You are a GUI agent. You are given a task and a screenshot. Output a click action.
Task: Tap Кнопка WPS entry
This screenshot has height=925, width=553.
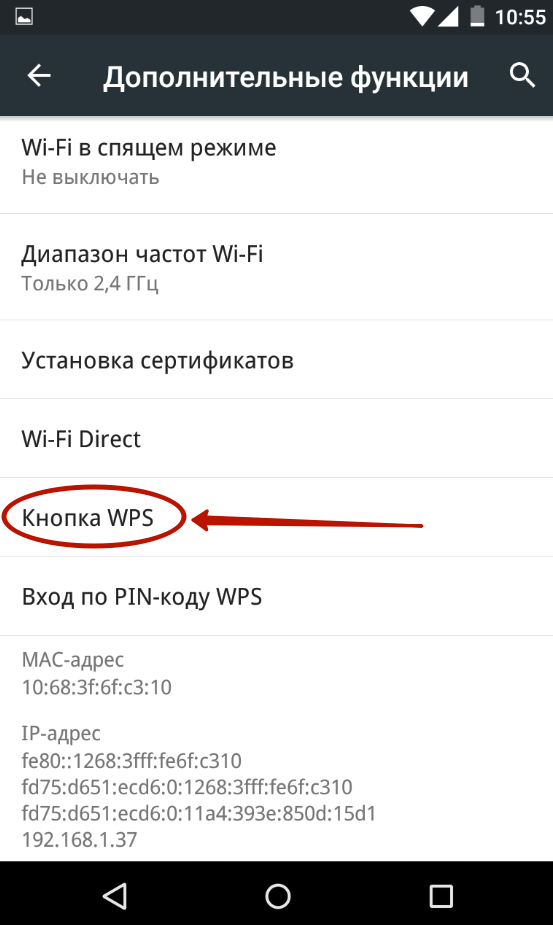276,517
